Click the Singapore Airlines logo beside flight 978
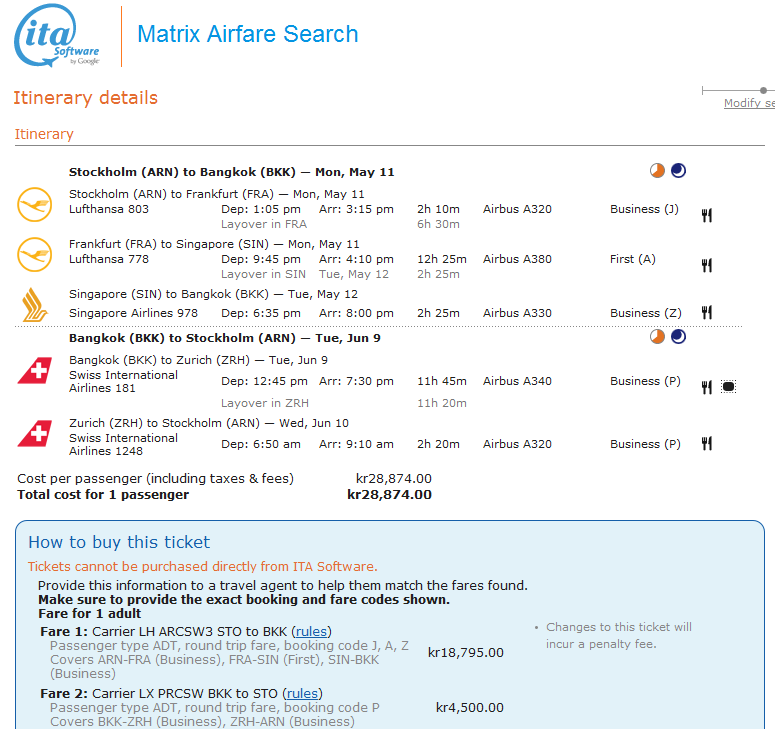775x729 pixels. (35, 305)
